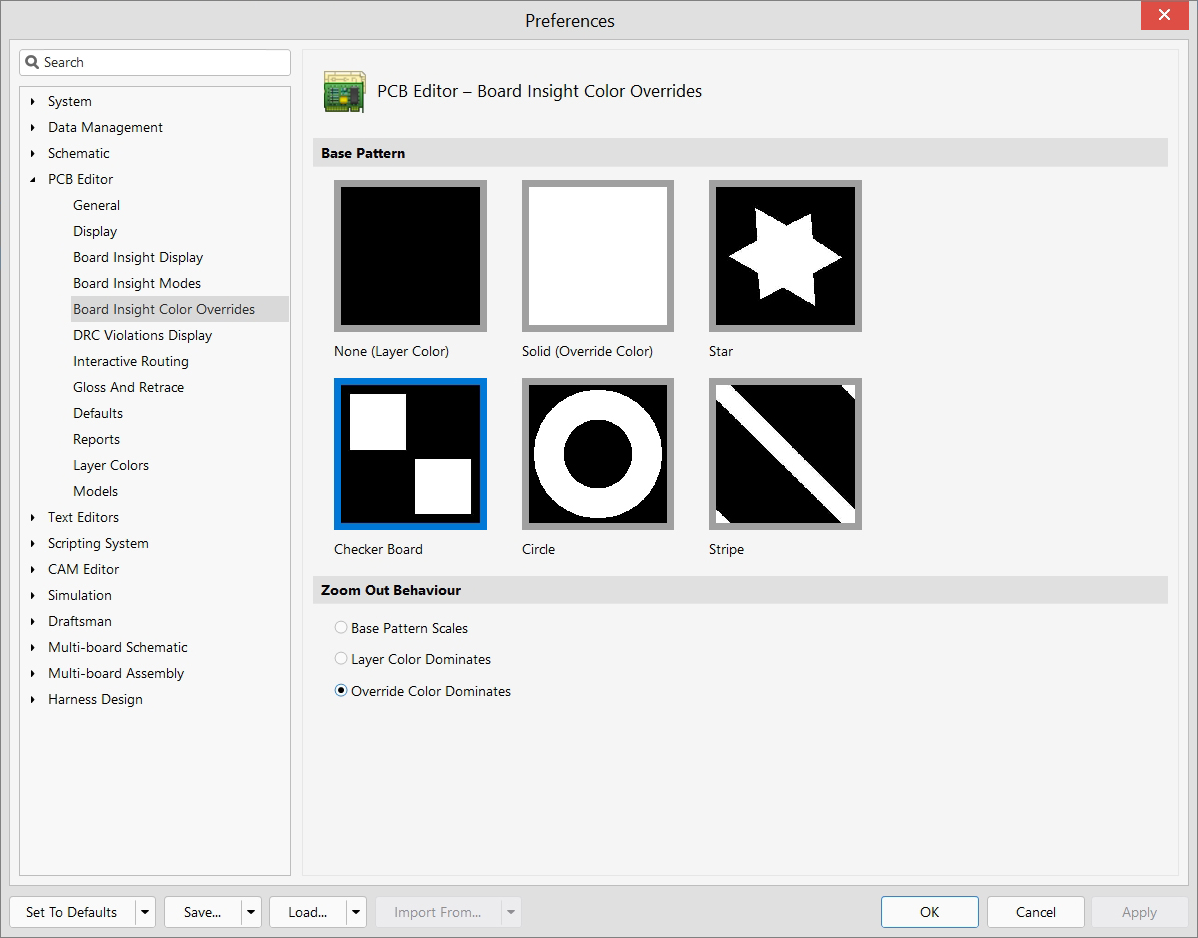Click the Cancel button
Viewport: 1198px width, 938px height.
click(x=1035, y=912)
